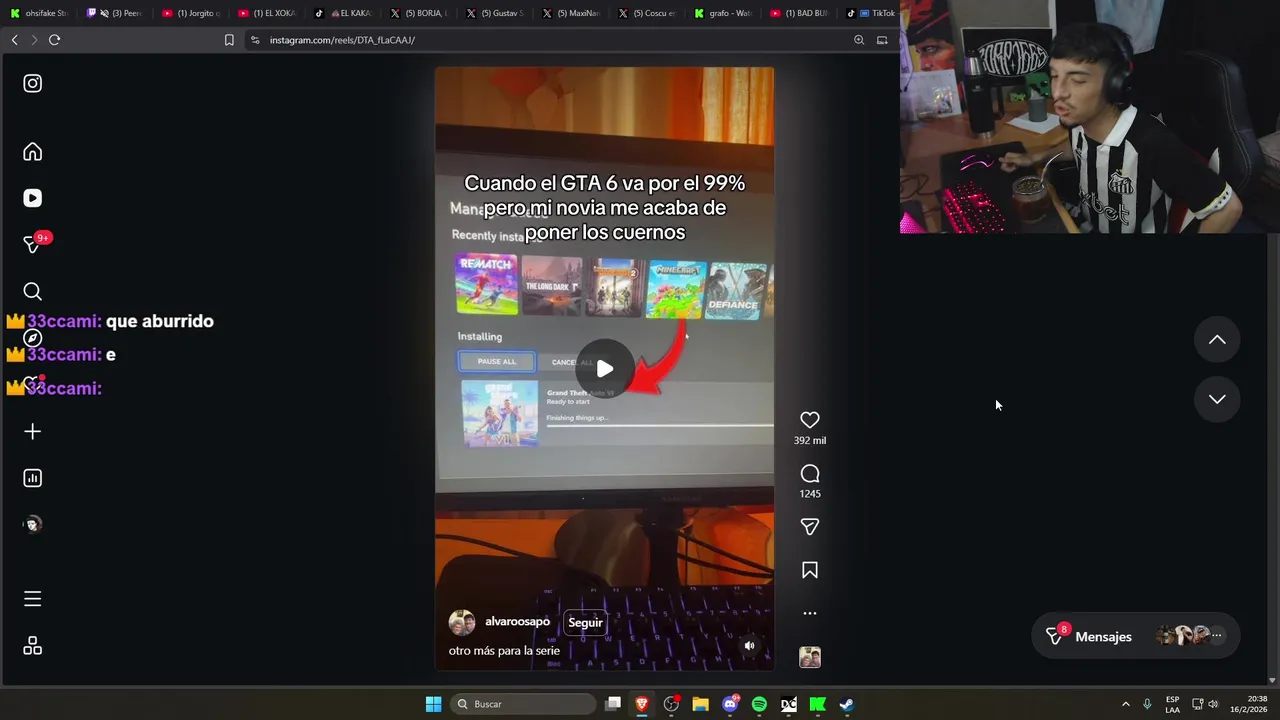Switch to the Coscu X tab

click(647, 13)
